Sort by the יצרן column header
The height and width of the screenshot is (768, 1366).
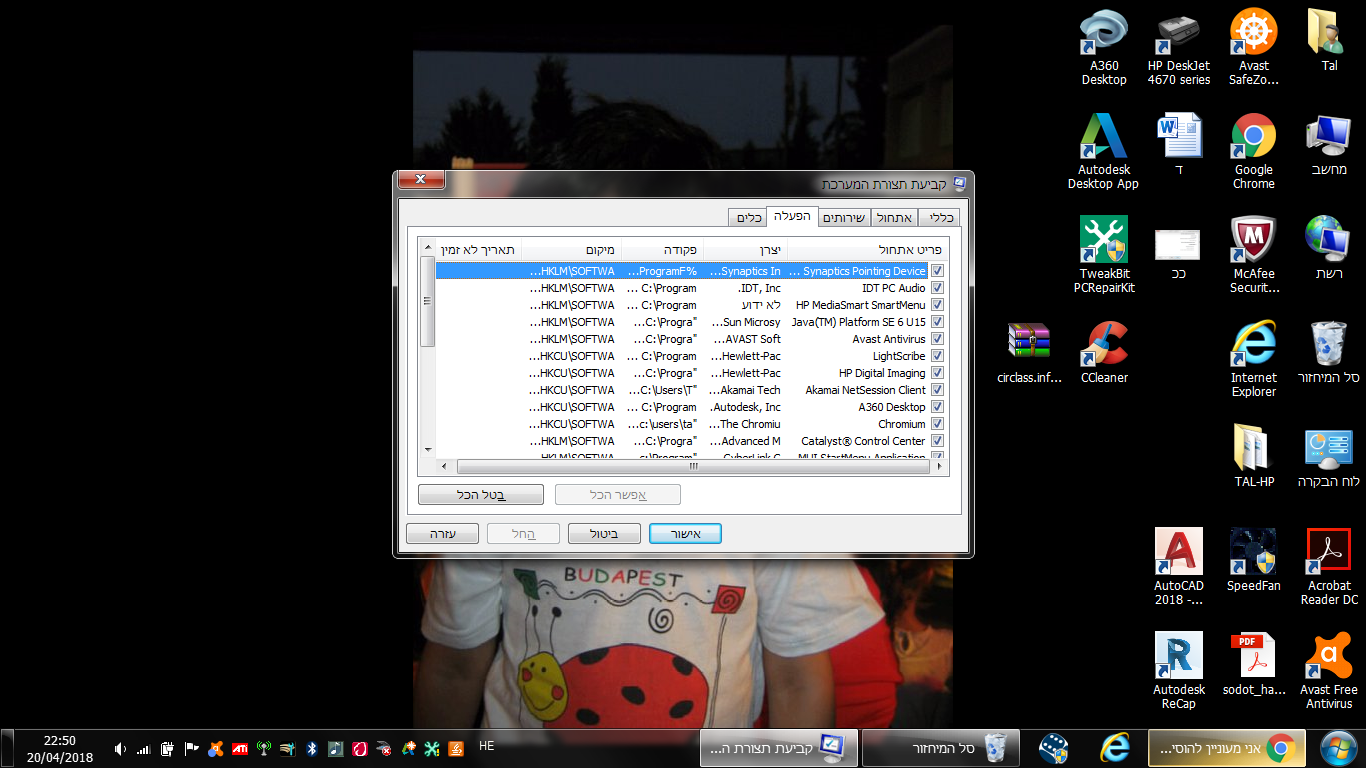point(746,250)
